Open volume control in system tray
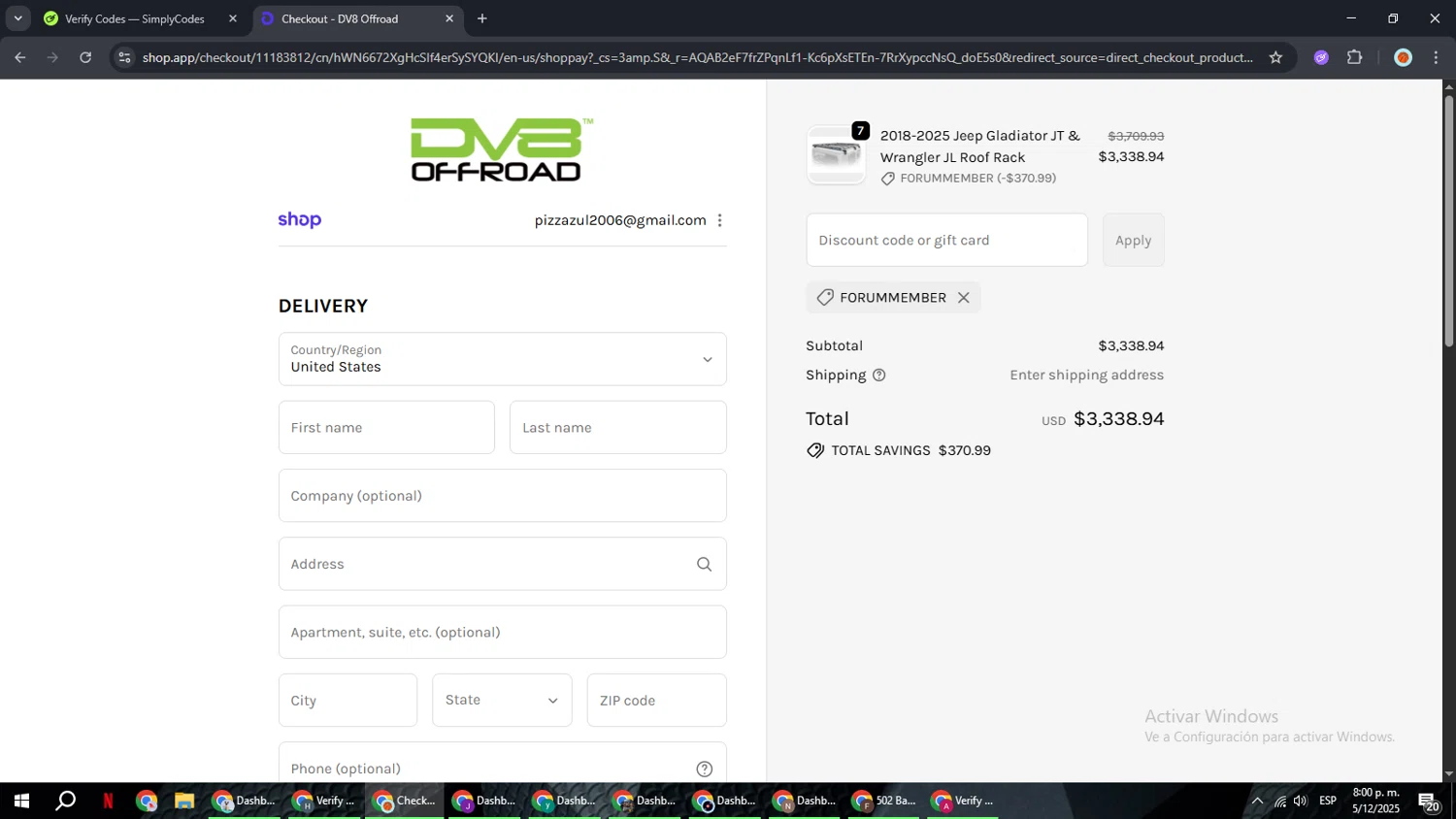Viewport: 1456px width, 819px height. [x=1300, y=801]
